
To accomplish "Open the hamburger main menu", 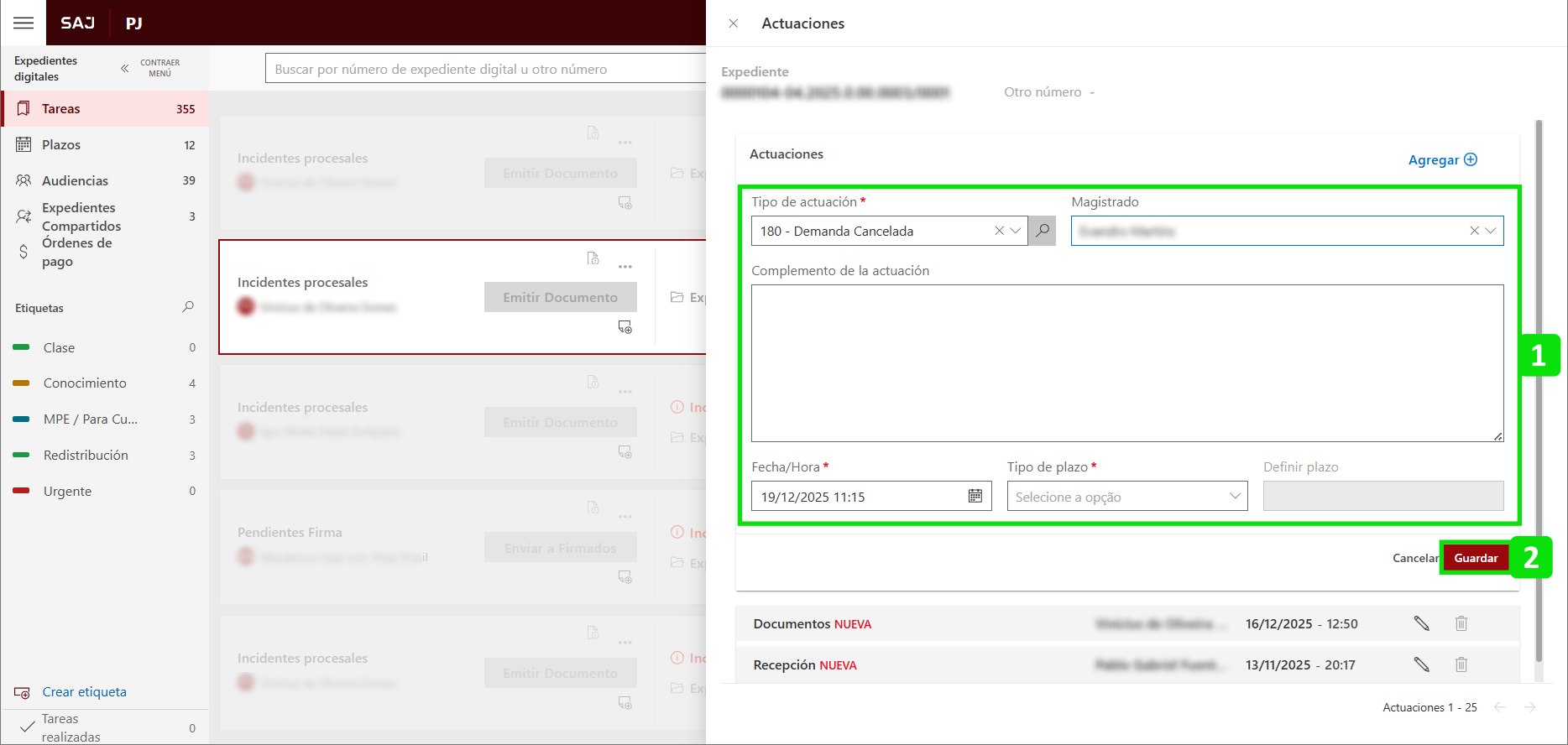I will point(24,23).
